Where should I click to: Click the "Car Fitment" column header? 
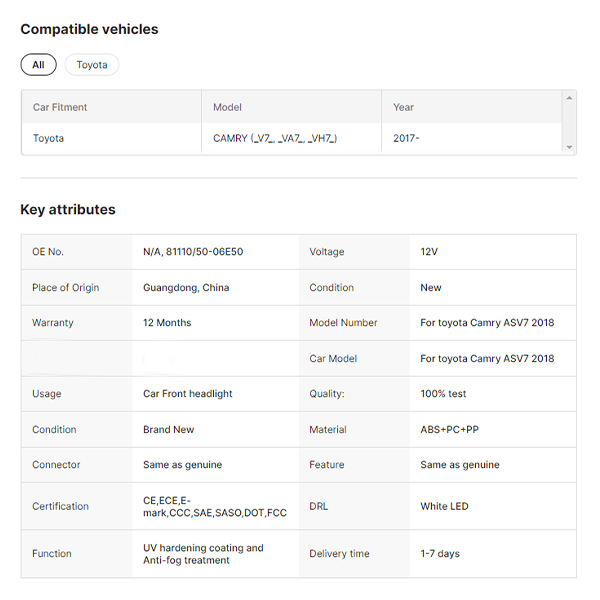point(60,107)
